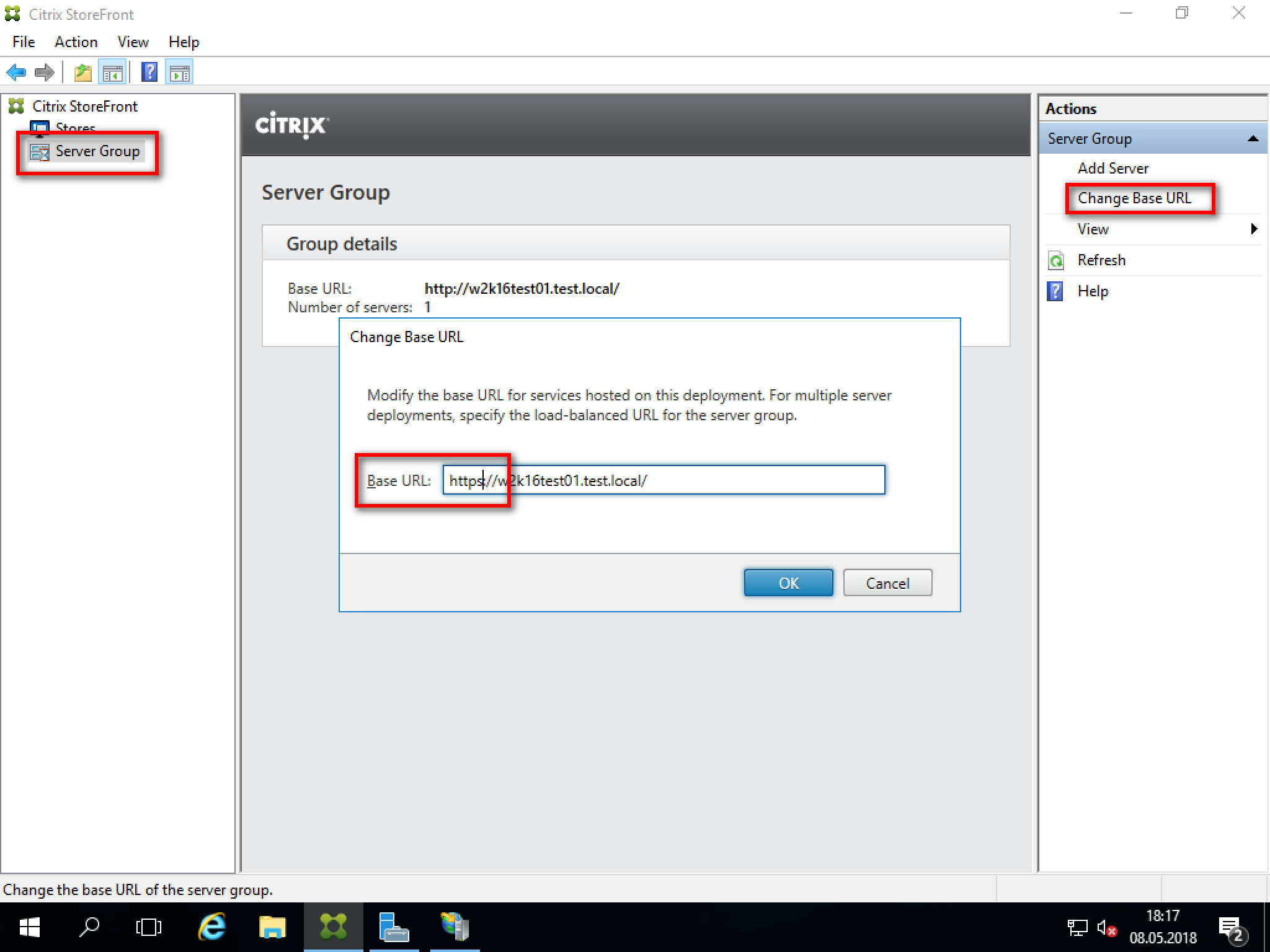This screenshot has height=952, width=1270.
Task: Click the Help icon in Actions pane
Action: (x=1055, y=291)
